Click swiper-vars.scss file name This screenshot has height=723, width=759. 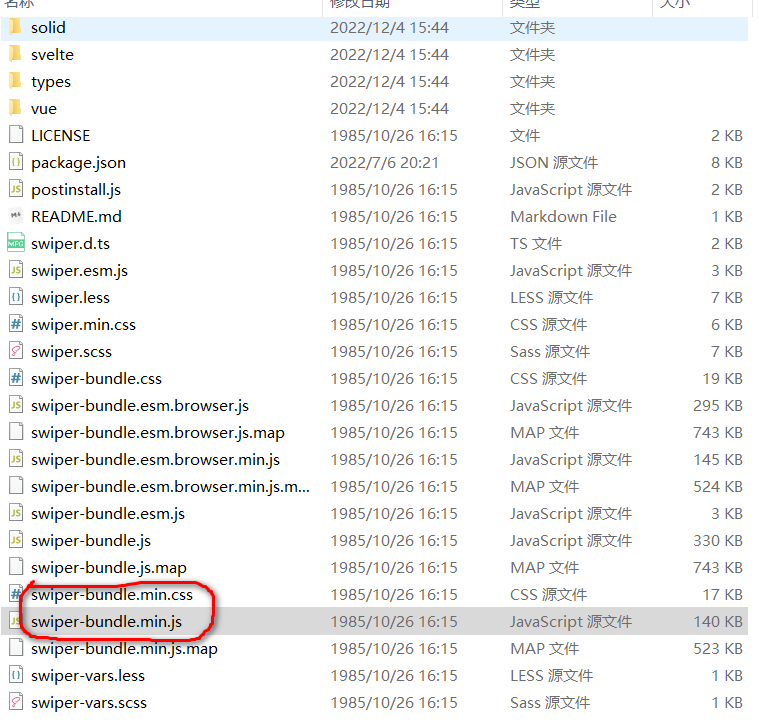(x=89, y=703)
